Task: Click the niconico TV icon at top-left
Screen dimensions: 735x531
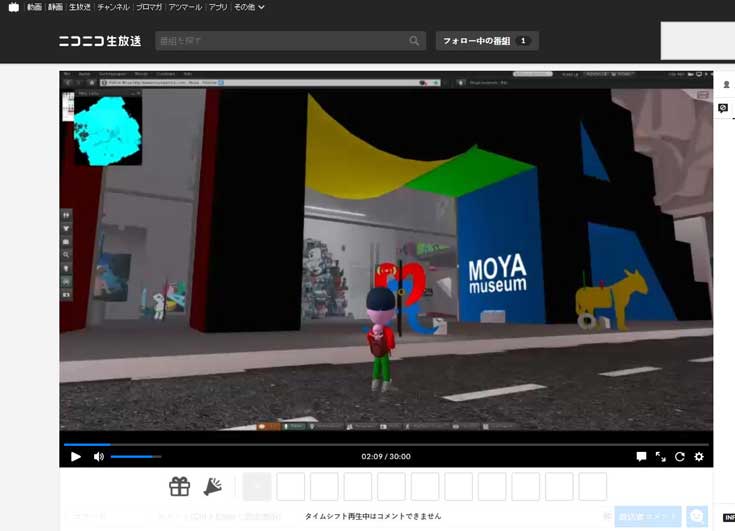Action: click(x=13, y=7)
